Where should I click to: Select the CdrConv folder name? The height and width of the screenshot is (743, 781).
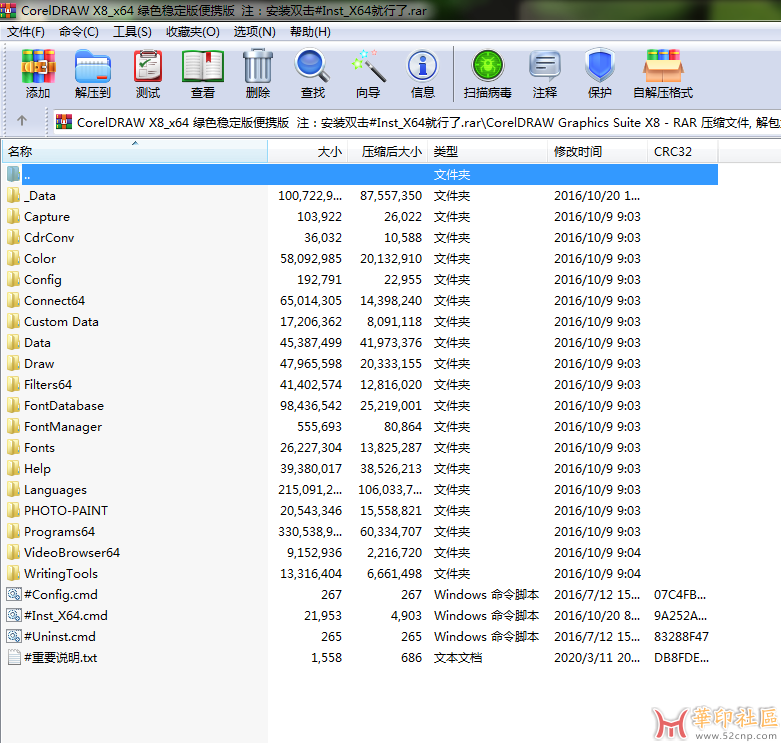[49, 238]
